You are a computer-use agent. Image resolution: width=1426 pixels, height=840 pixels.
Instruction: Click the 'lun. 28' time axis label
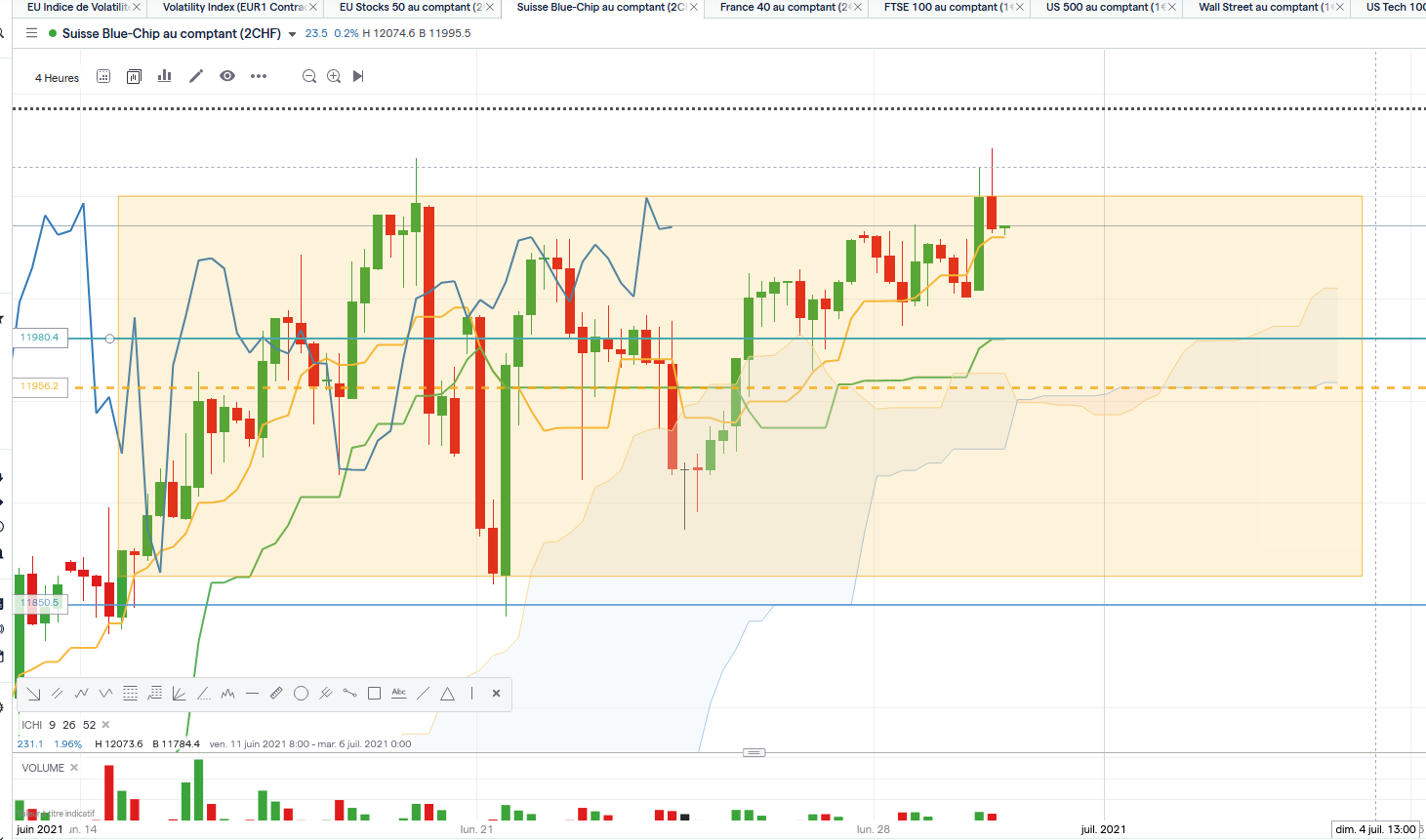pyautogui.click(x=874, y=829)
